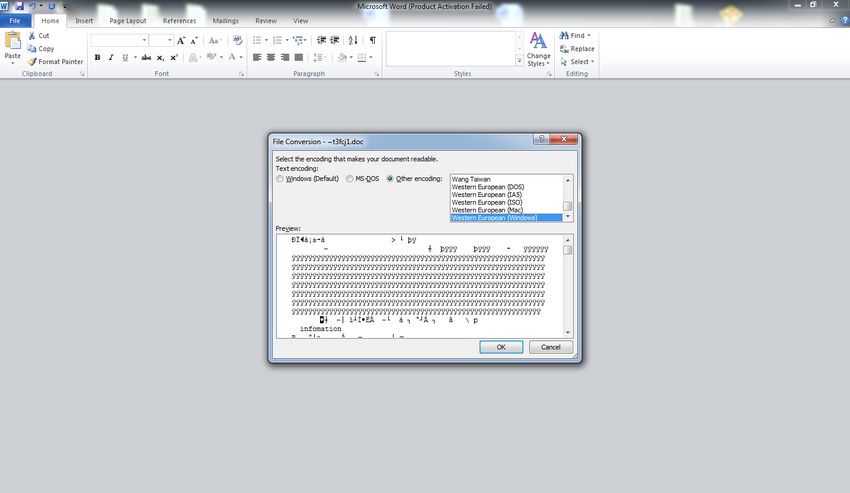Click the encoding list scrollbar up arrow
The image size is (850, 493).
[x=568, y=180]
